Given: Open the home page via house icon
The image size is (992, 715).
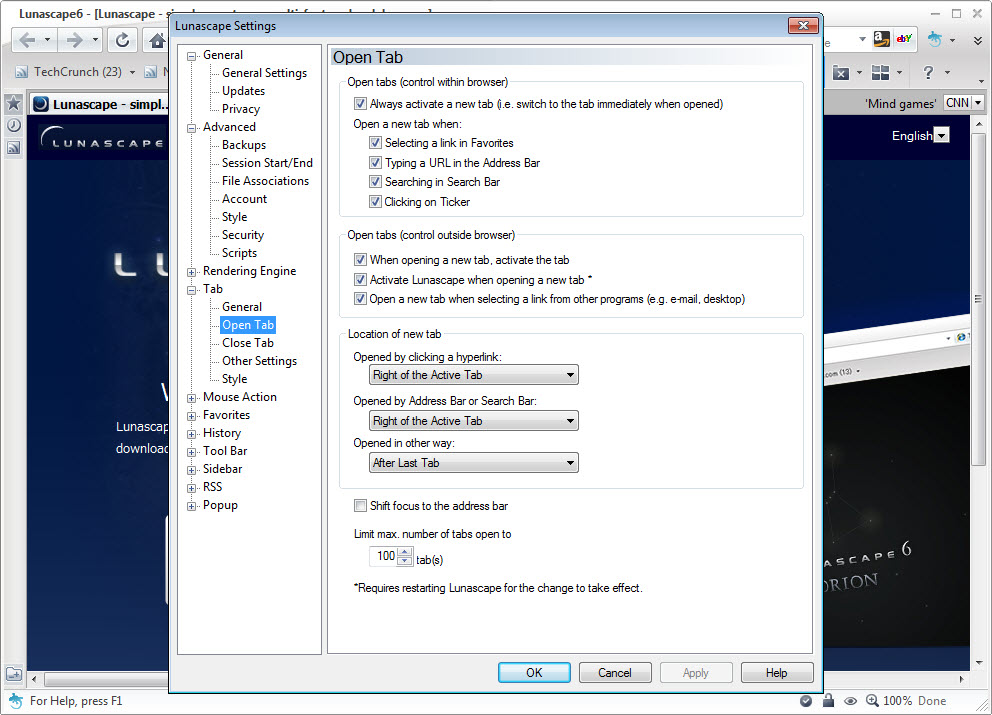Looking at the screenshot, I should 156,41.
